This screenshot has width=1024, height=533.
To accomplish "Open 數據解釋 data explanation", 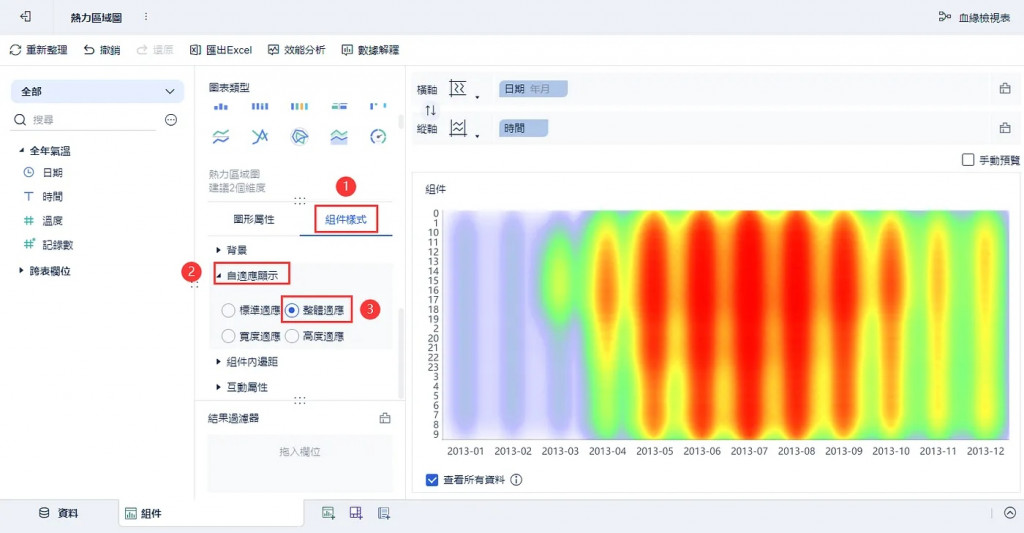I will pyautogui.click(x=370, y=50).
